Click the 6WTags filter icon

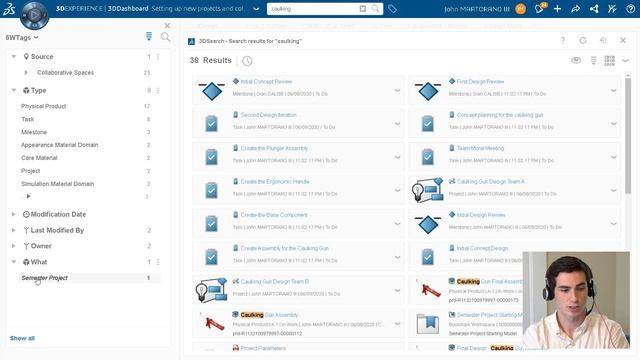tap(149, 37)
